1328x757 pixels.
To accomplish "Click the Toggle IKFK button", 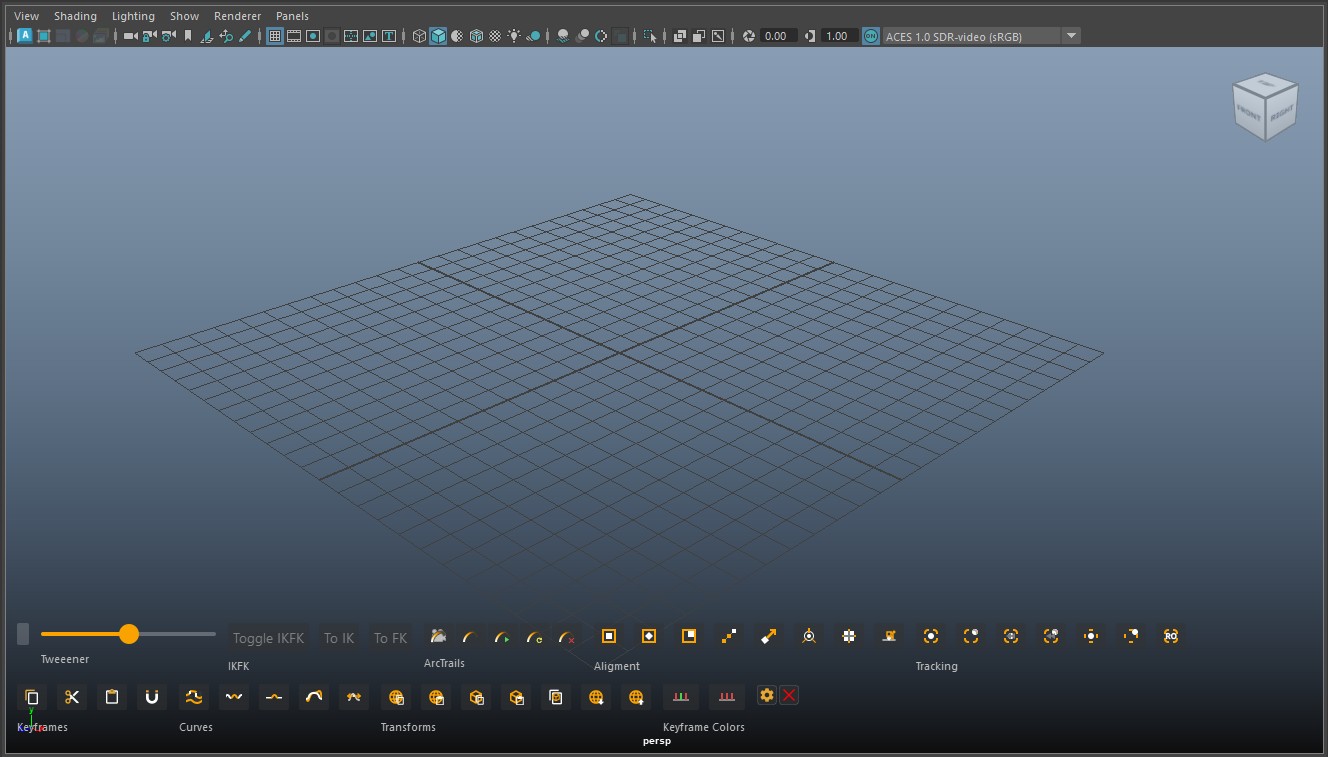I will coord(268,638).
